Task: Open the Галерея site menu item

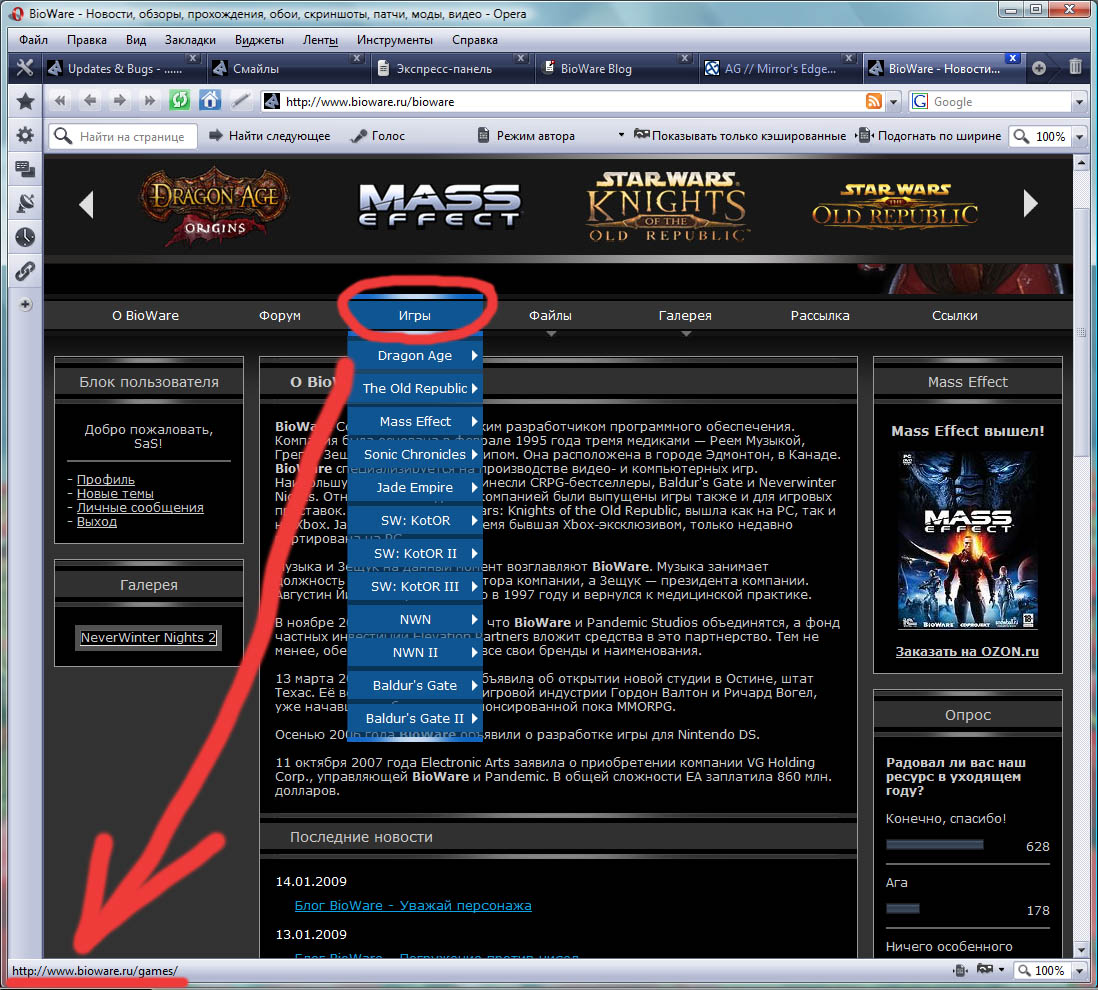Action: [x=685, y=316]
